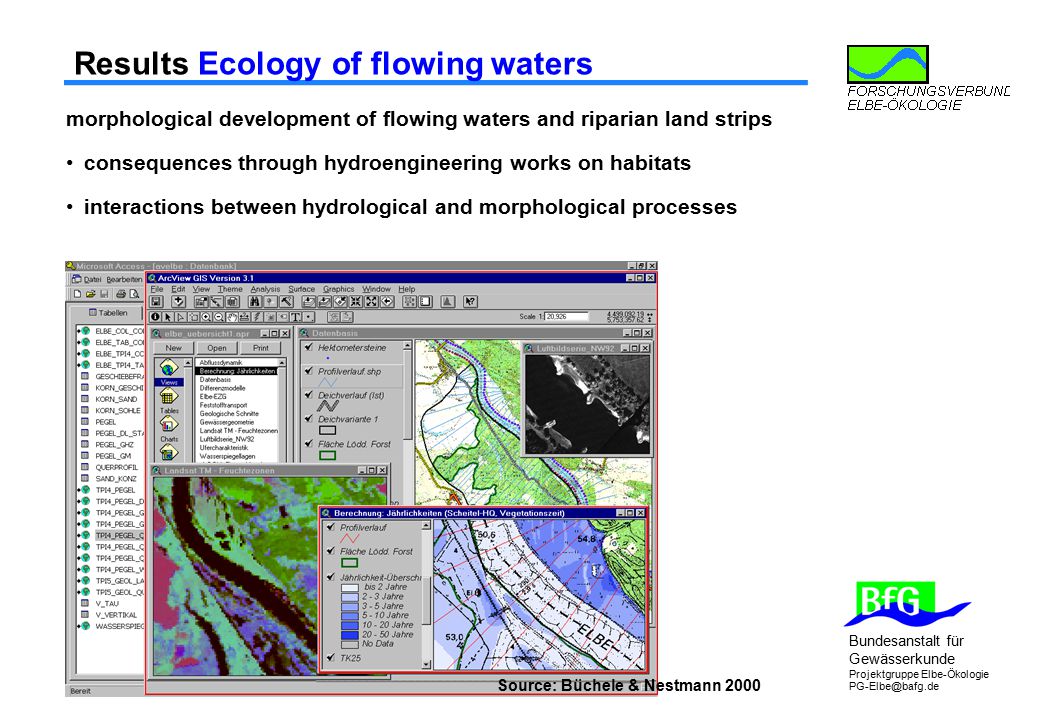Click the 5 - 10 Jahre color swatch
The width and height of the screenshot is (1040, 720).
point(350,615)
